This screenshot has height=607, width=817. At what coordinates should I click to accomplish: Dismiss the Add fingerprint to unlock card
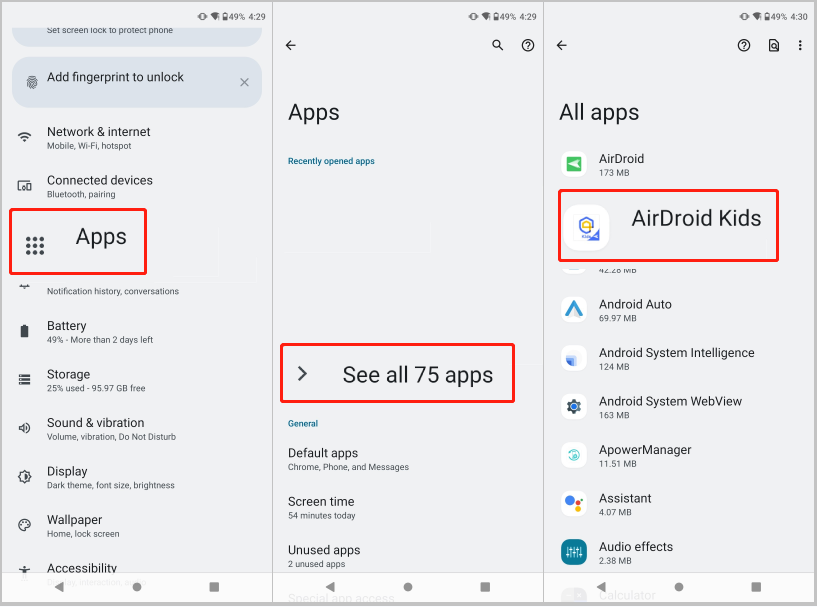(x=244, y=82)
